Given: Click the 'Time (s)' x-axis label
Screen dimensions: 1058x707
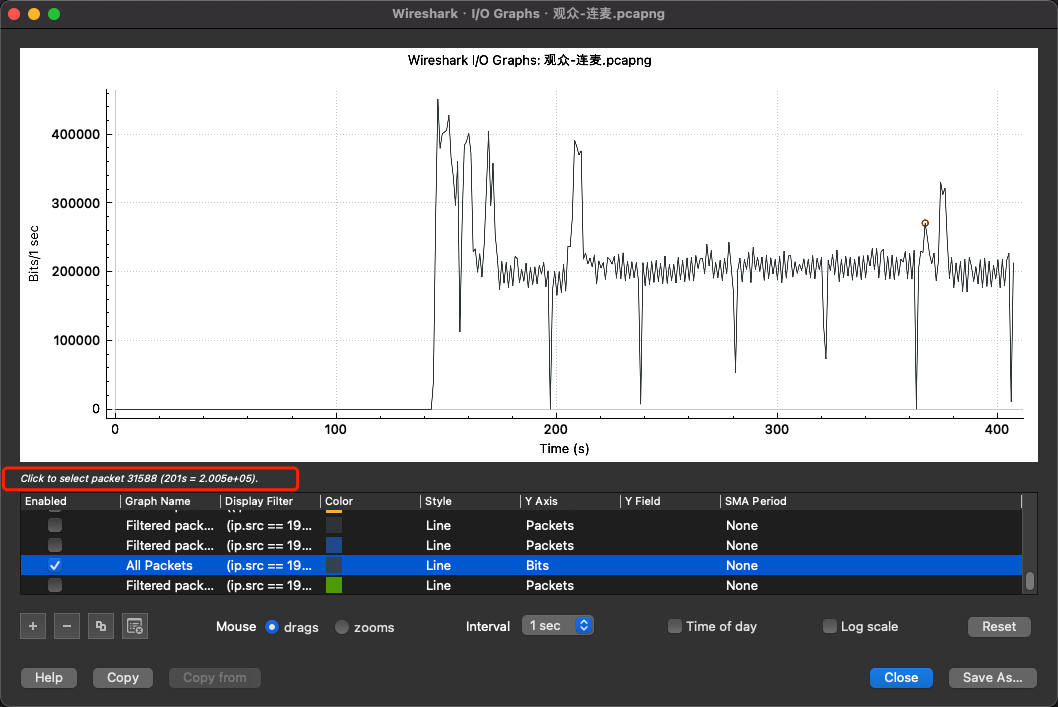Looking at the screenshot, I should coord(564,449).
